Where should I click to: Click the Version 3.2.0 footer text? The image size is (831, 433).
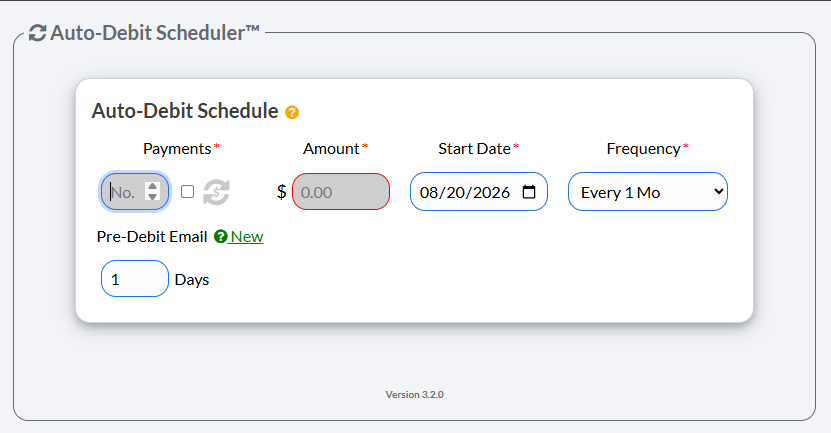point(414,394)
